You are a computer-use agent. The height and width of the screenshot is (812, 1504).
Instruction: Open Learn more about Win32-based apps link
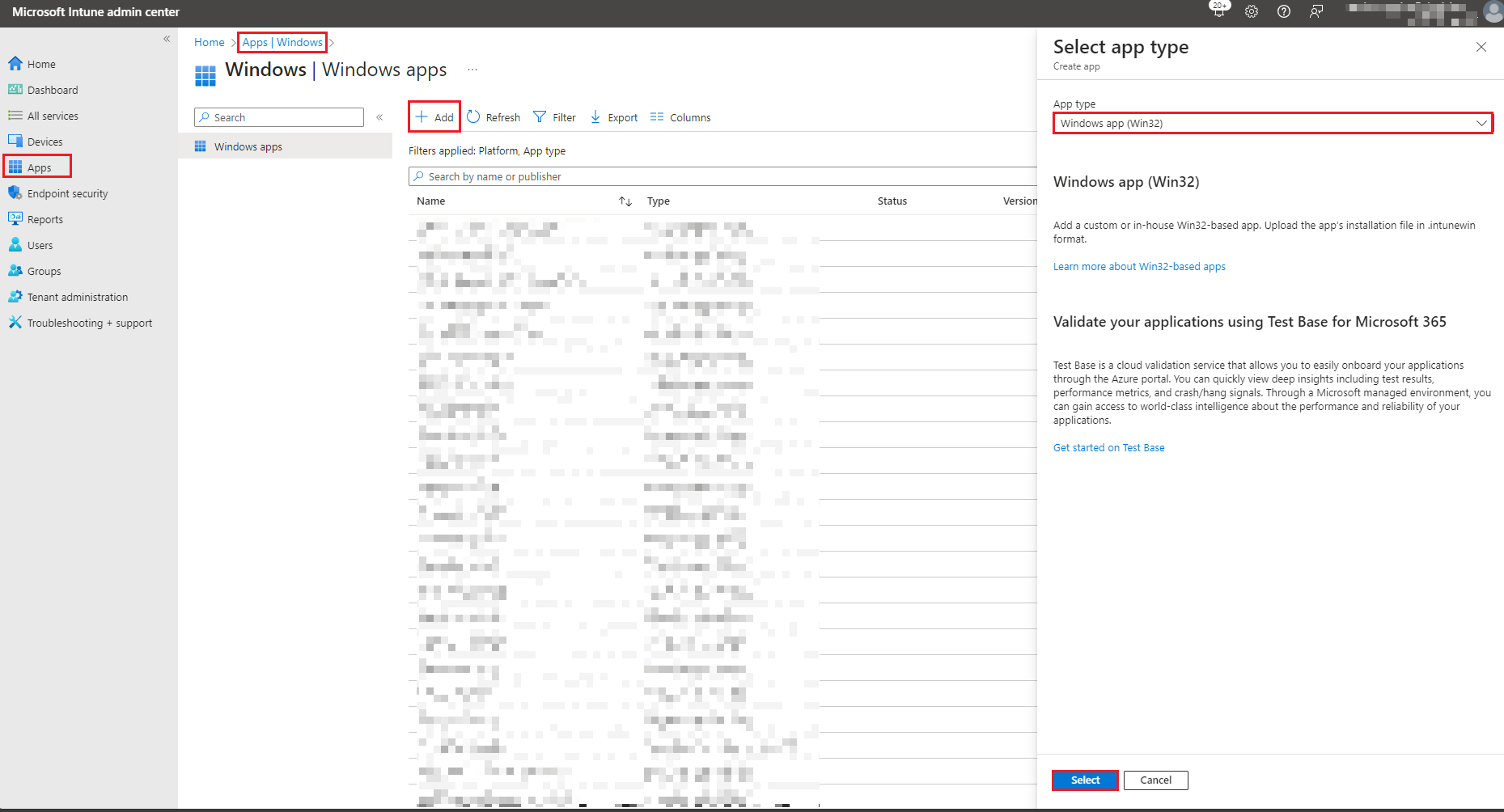click(x=1139, y=266)
